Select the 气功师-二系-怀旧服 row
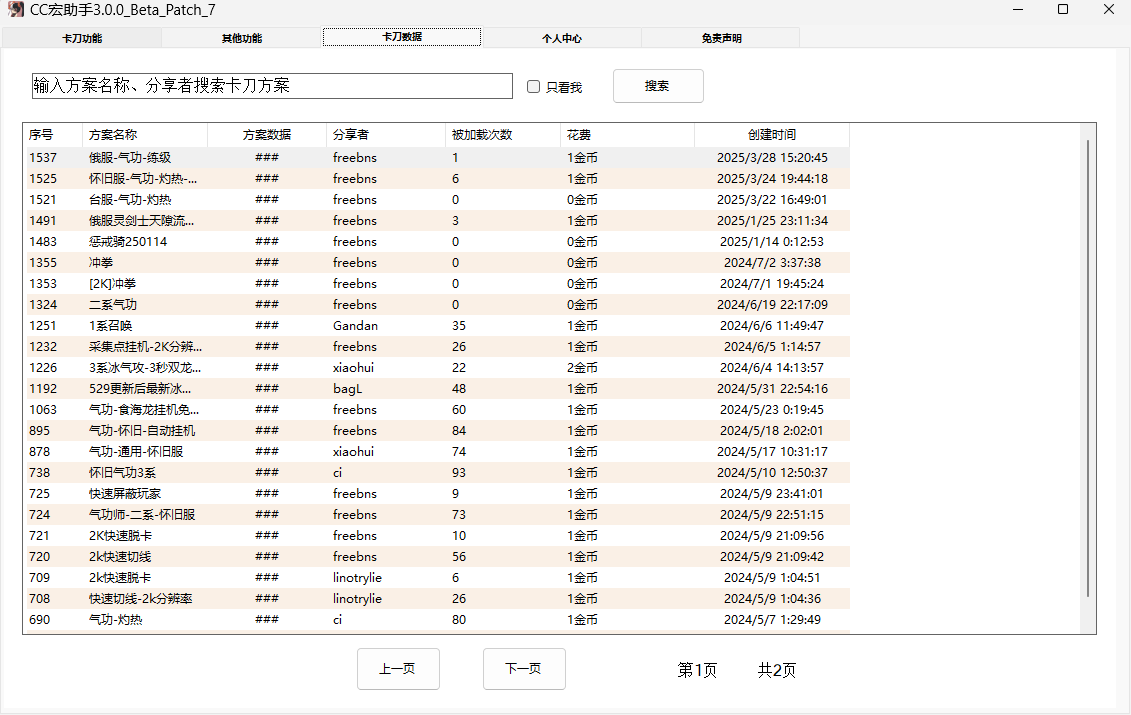 point(438,514)
